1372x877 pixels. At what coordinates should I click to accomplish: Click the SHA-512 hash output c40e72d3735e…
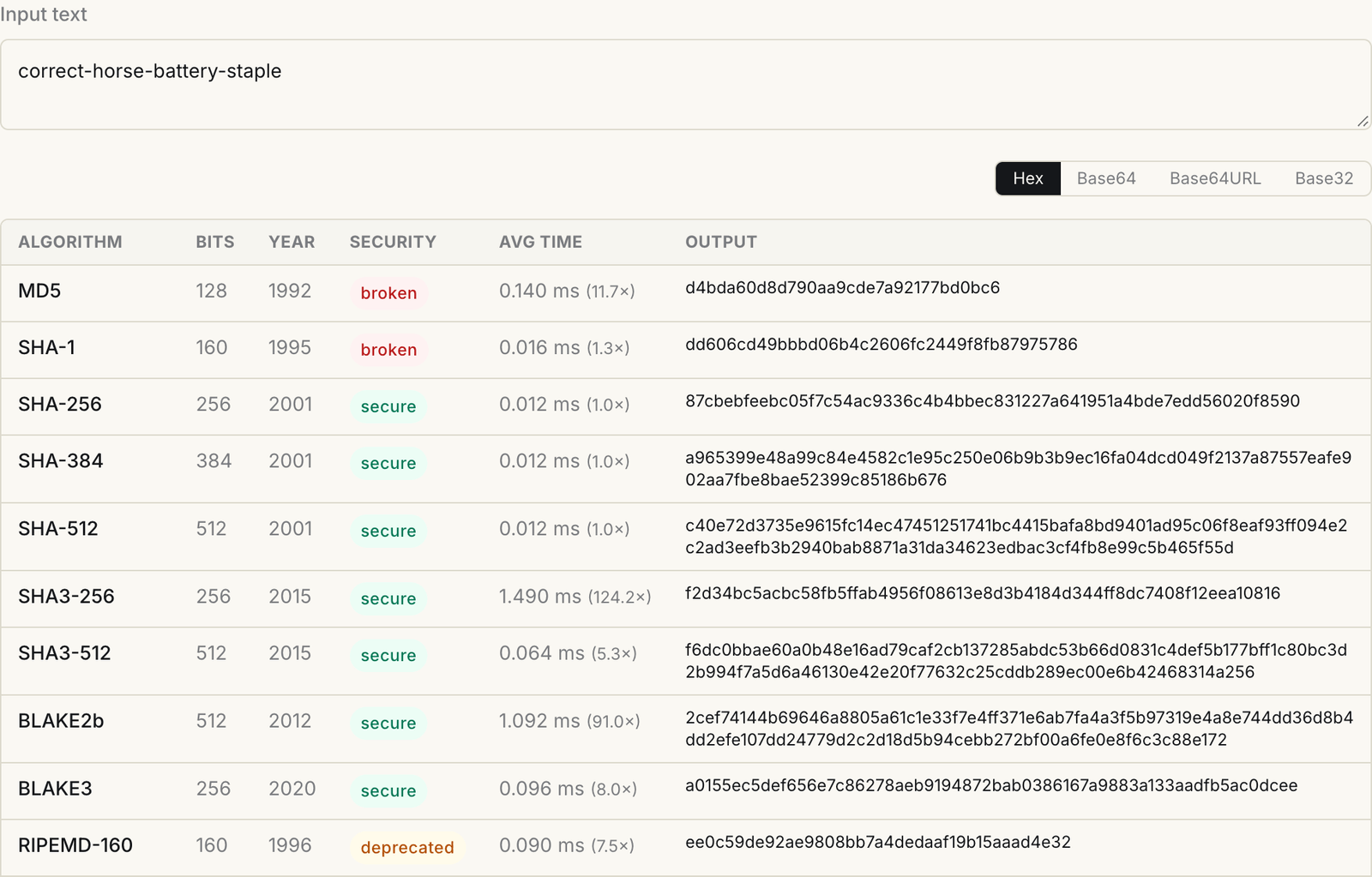1016,536
